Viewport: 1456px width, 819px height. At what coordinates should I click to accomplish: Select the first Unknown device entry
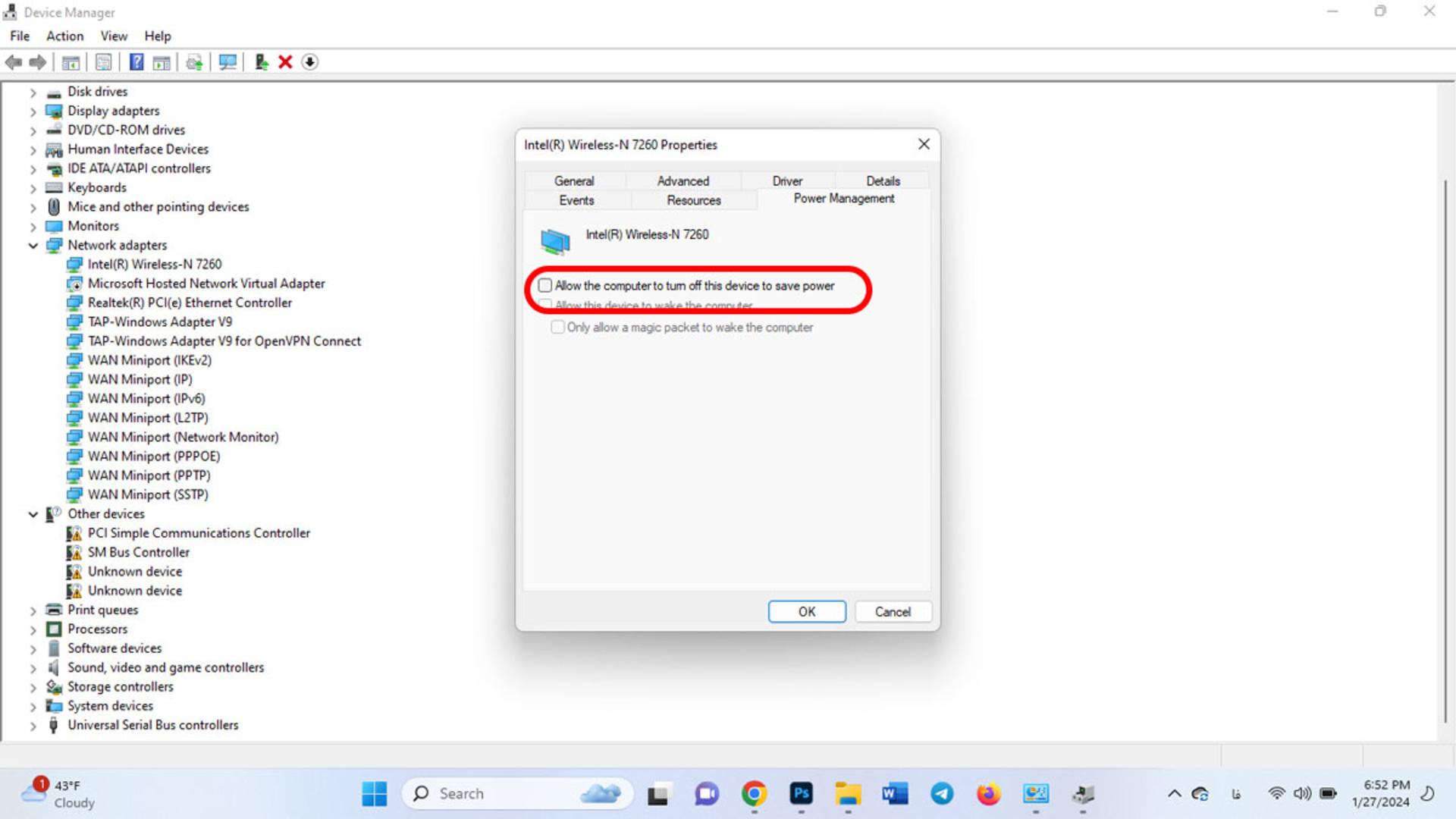point(134,572)
